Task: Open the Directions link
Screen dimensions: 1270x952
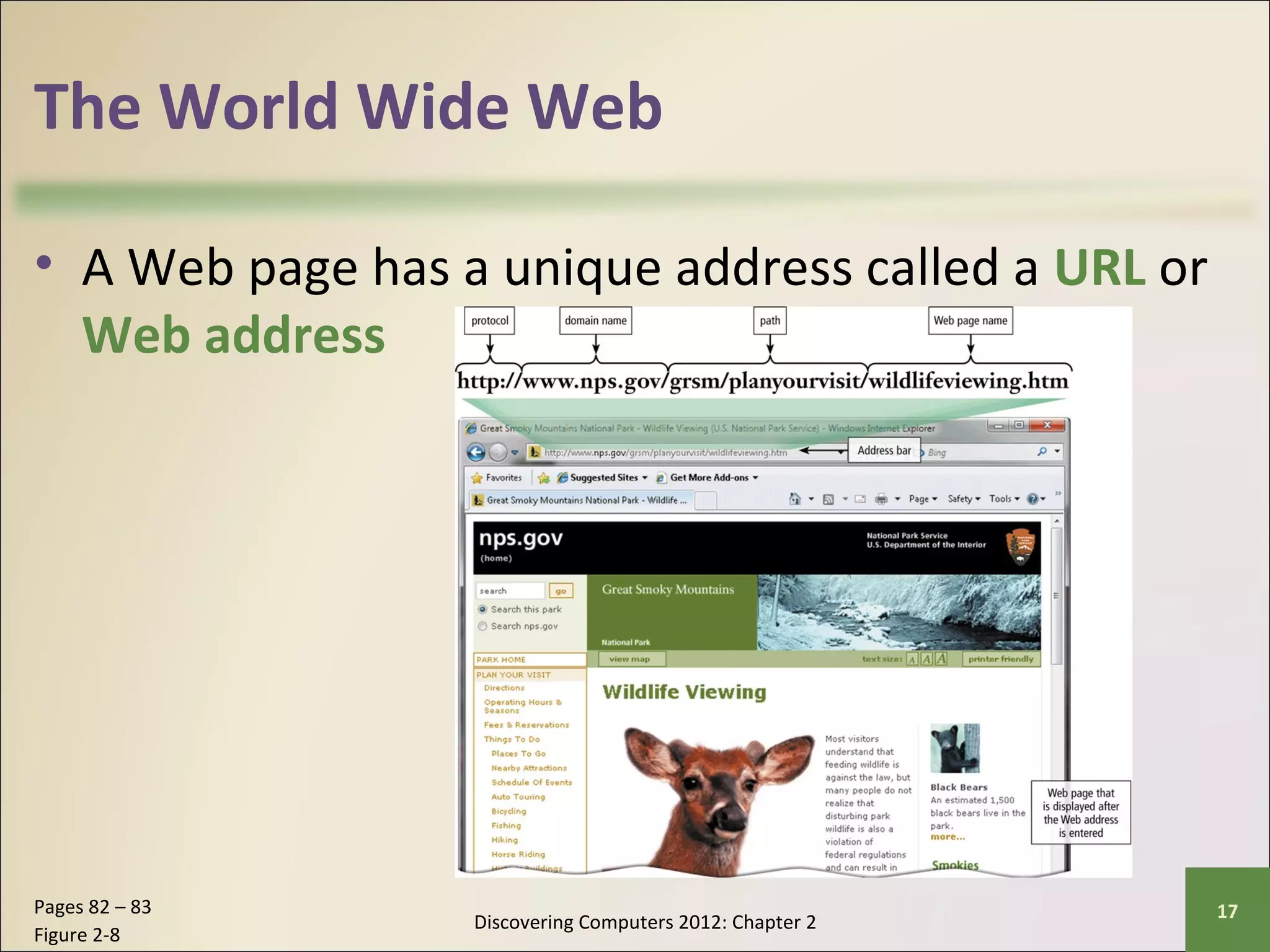Action: pos(504,688)
